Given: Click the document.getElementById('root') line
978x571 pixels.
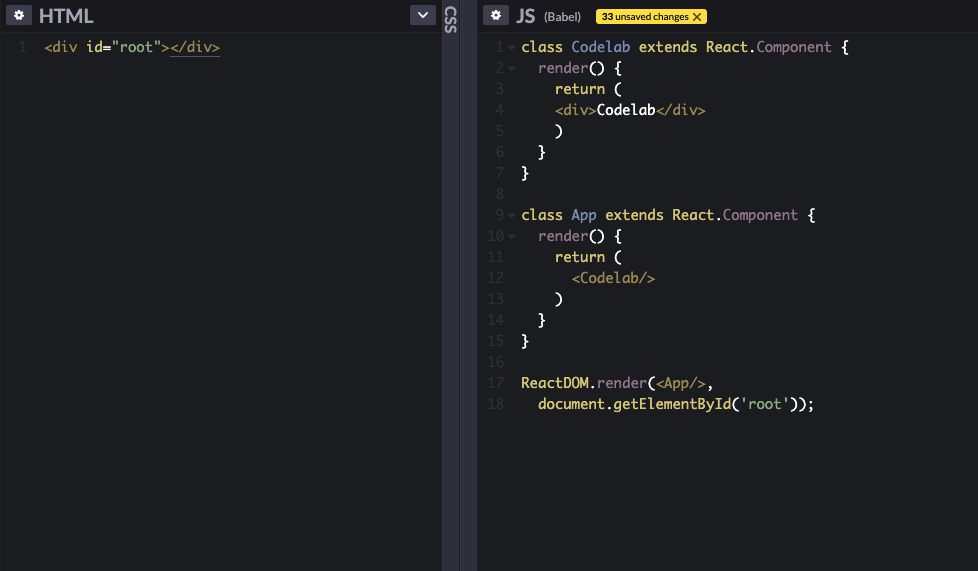Looking at the screenshot, I should [676, 404].
